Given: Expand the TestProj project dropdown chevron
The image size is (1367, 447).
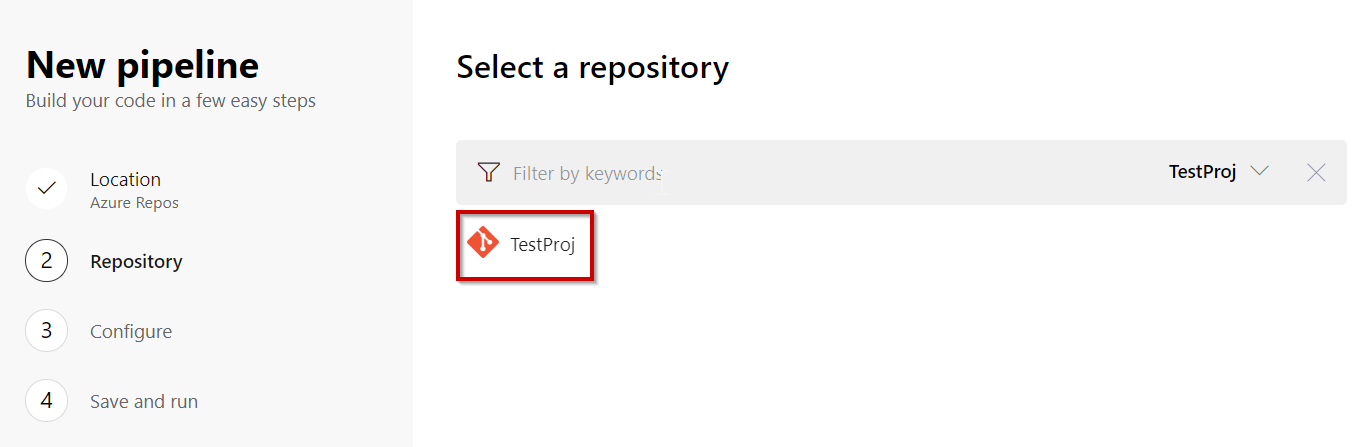Looking at the screenshot, I should pos(1260,172).
